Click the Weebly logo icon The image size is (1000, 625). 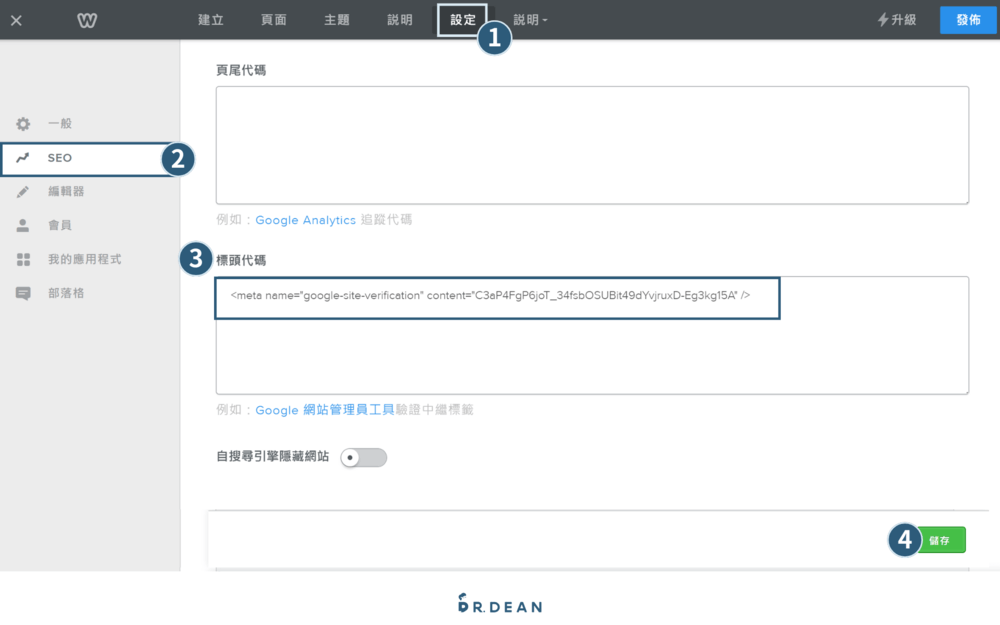86,19
